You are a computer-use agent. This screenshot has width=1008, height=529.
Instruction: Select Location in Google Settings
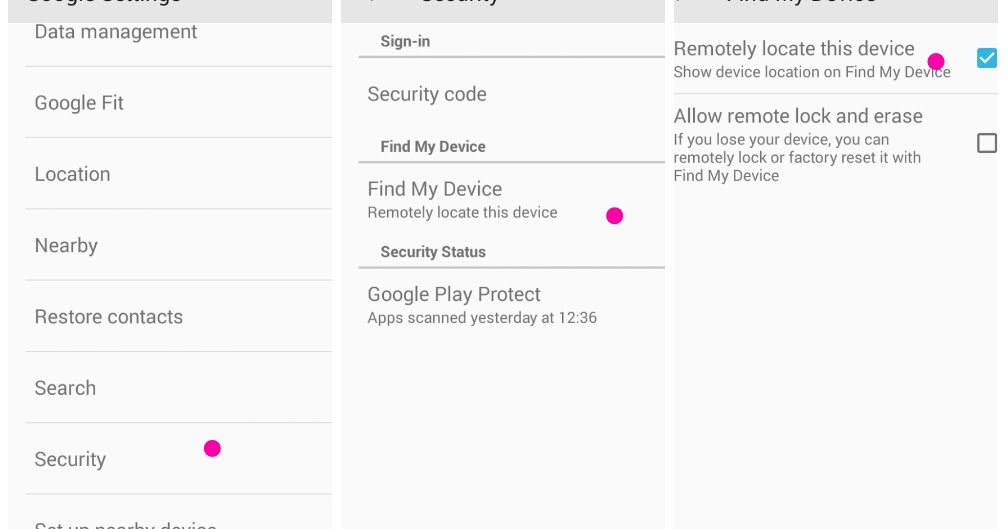[x=73, y=174]
